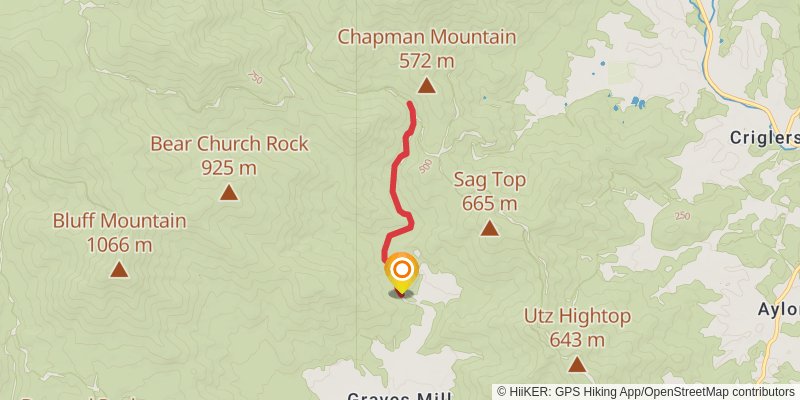The width and height of the screenshot is (800, 400).
Task: Click the Chapman Mountain 572 m label
Action: pos(427,49)
